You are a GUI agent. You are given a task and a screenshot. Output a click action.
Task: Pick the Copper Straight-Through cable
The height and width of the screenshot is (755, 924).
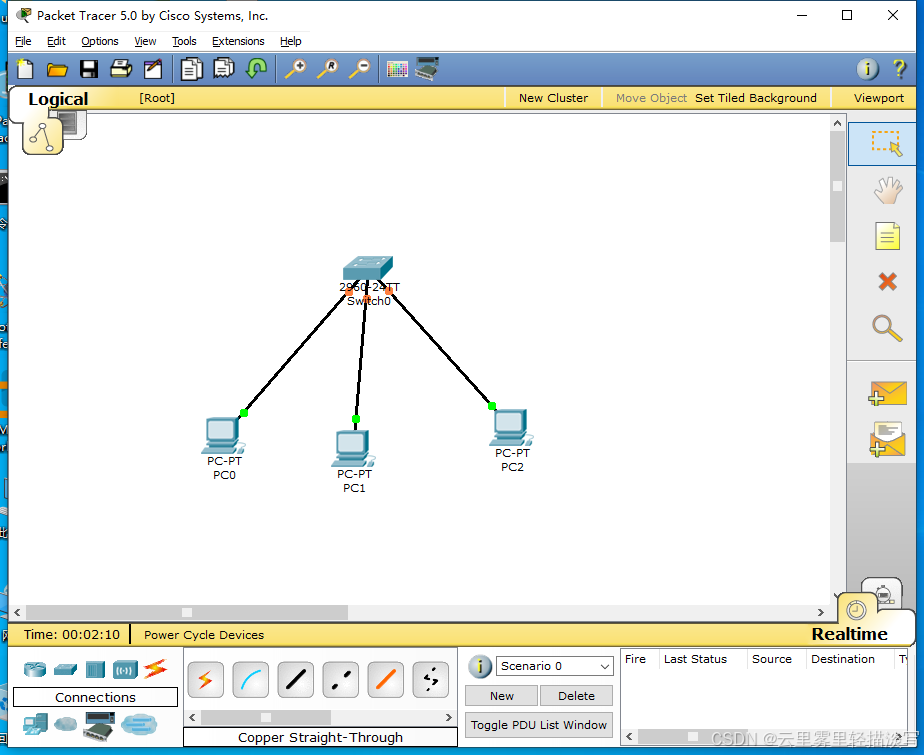click(x=296, y=680)
